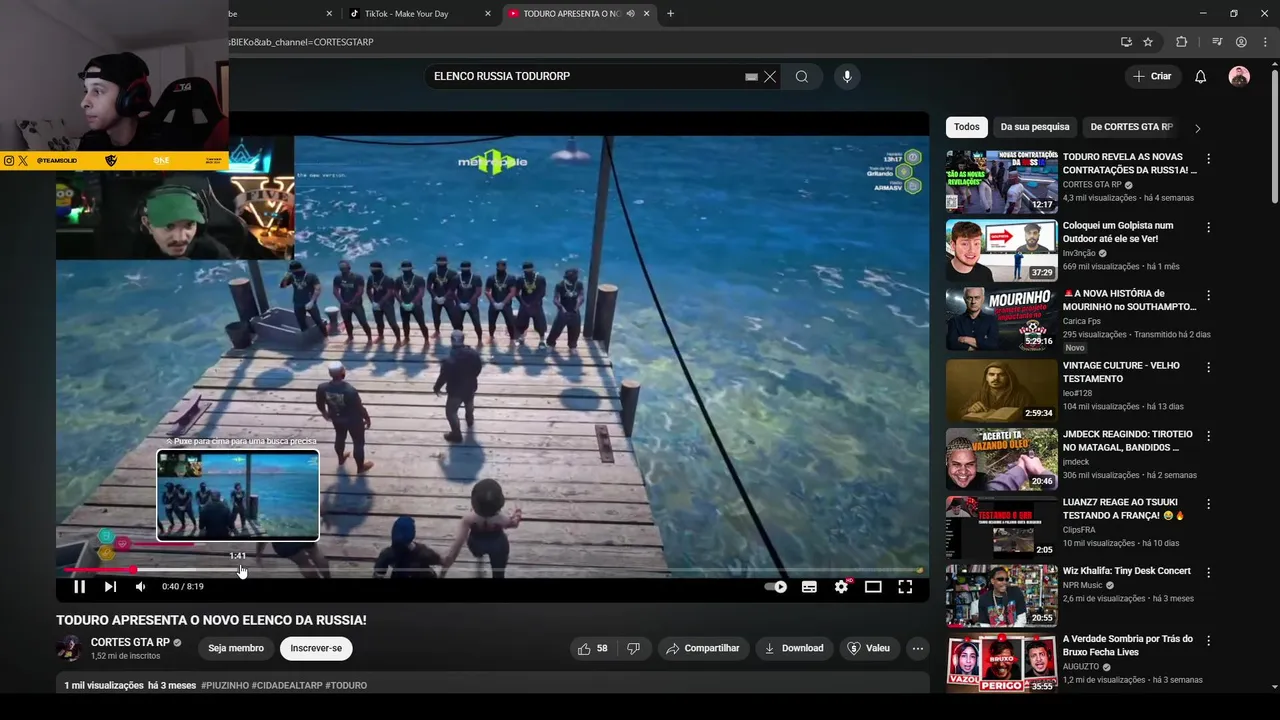Mute audio on the TODURO tab

[630, 14]
